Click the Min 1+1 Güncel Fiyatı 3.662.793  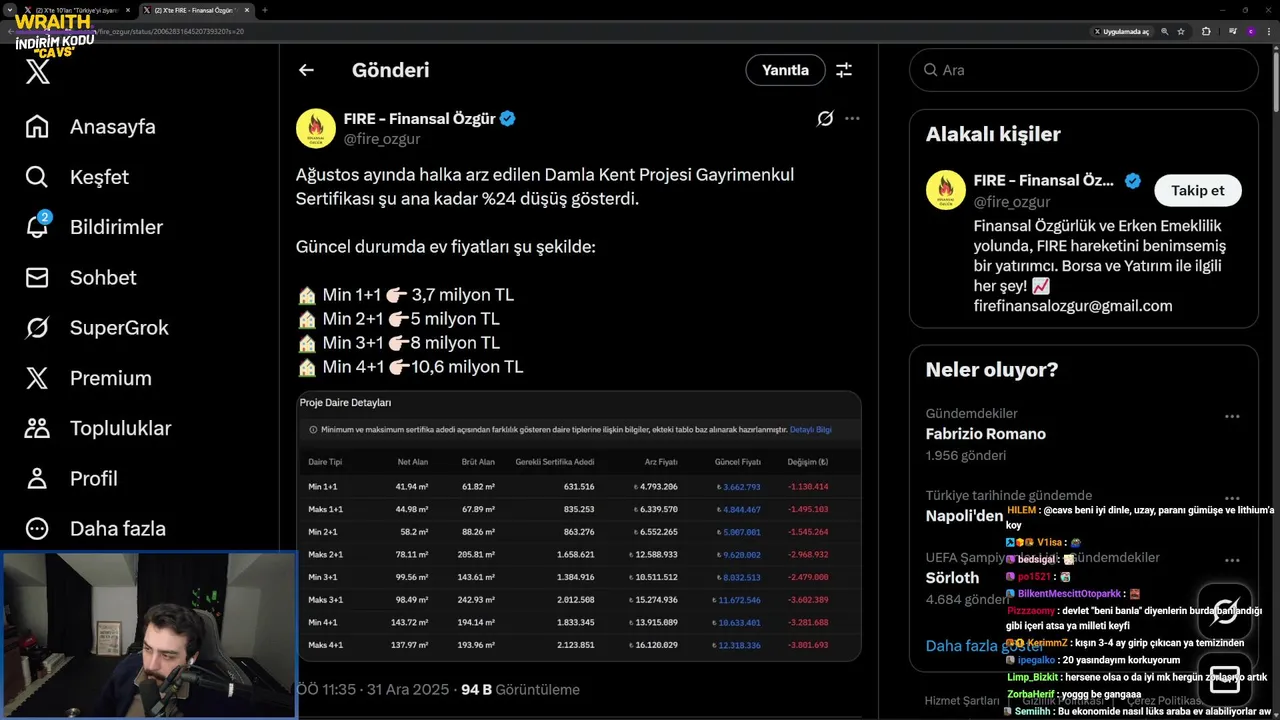(x=739, y=487)
